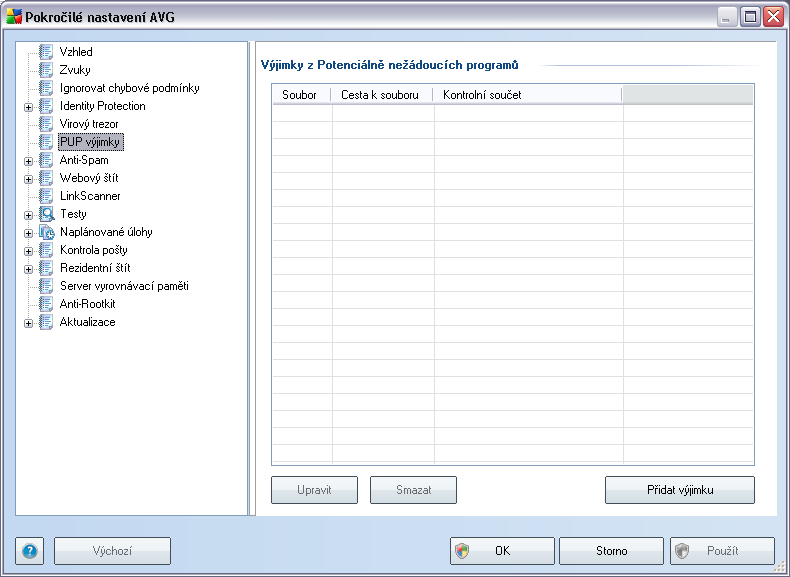Expand the Naplánované úlohy node
This screenshot has width=790, height=577.
tap(28, 233)
